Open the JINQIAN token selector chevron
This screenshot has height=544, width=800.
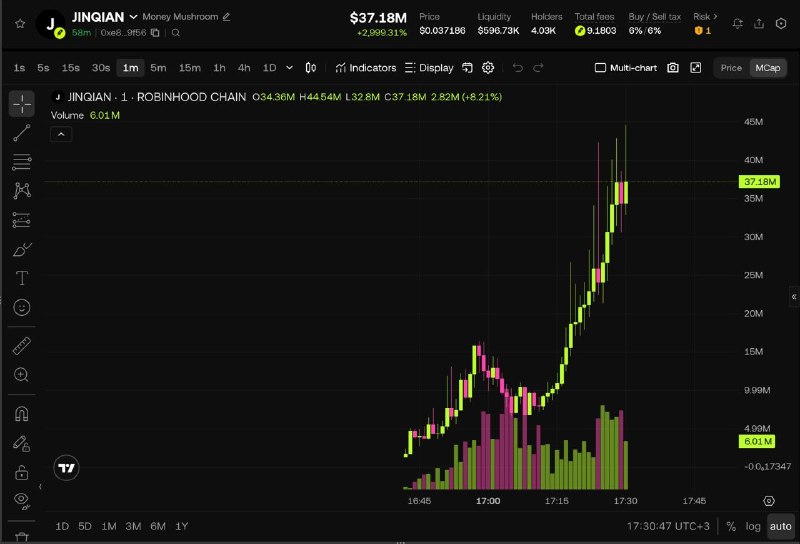(x=133, y=17)
